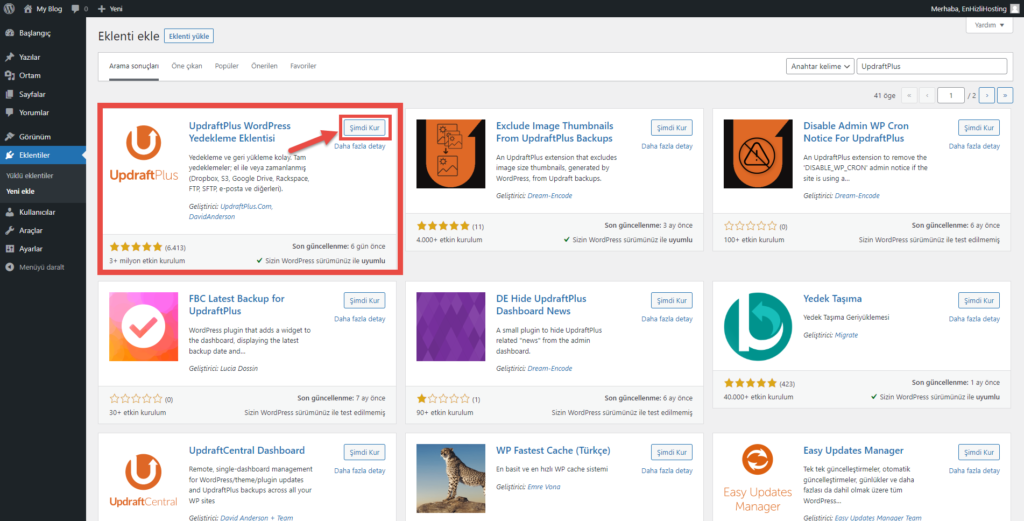The width and height of the screenshot is (1024, 521).
Task: Click FBC Latest Backup checkmark icon
Action: coord(144,328)
